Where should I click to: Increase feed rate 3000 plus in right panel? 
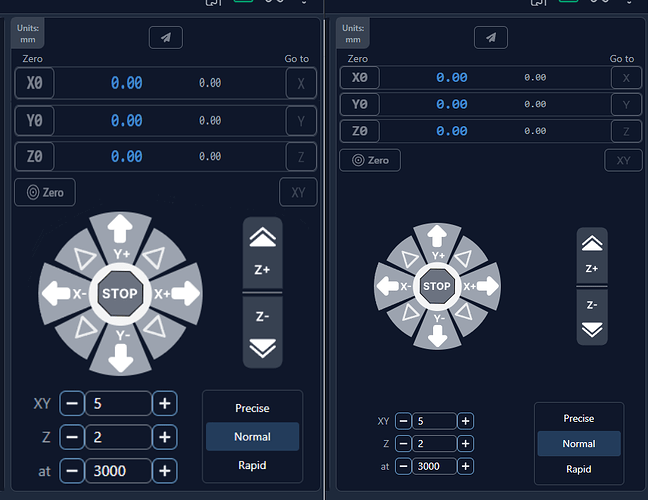pyautogui.click(x=465, y=466)
